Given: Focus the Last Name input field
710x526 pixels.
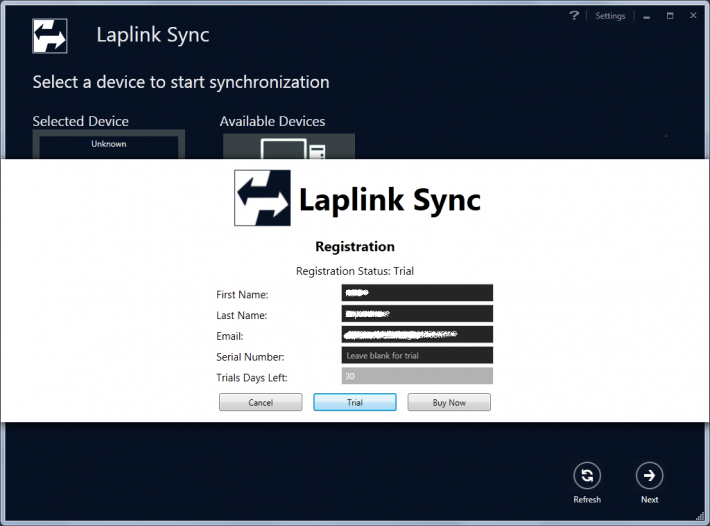Looking at the screenshot, I should (x=417, y=313).
